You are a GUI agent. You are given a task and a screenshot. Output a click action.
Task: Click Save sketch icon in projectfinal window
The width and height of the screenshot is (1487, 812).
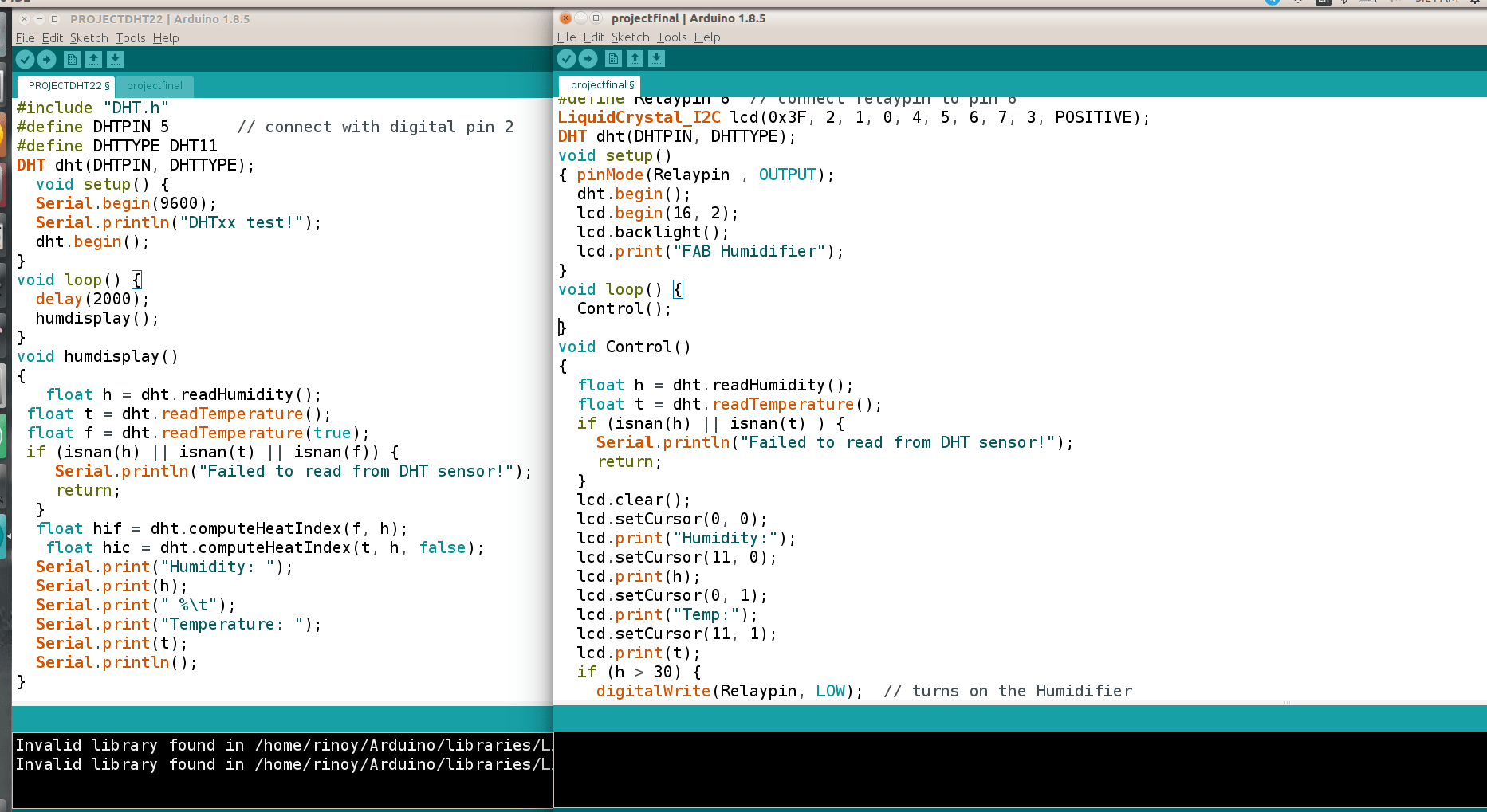656,58
